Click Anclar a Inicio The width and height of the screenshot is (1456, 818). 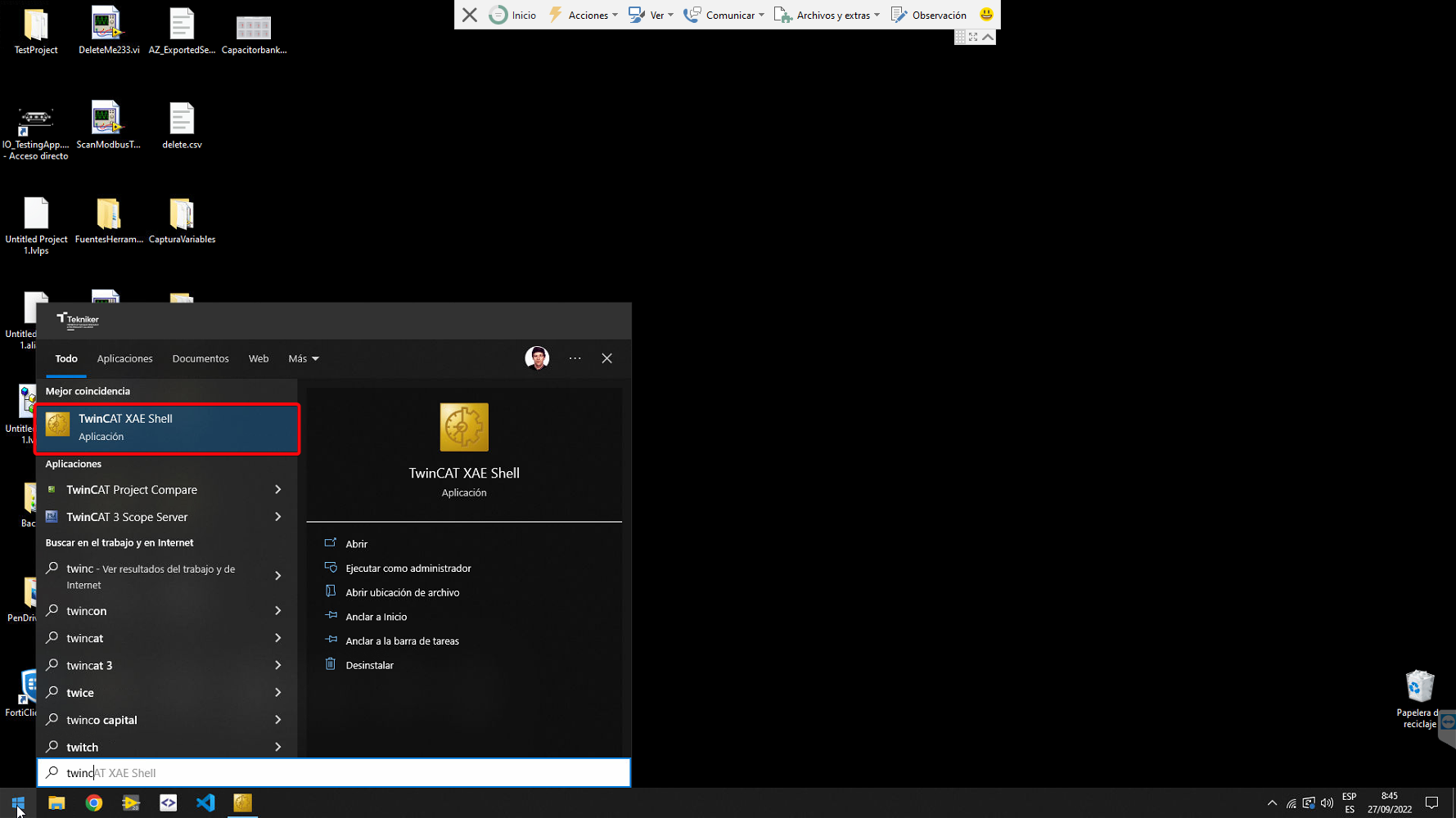pos(376,617)
